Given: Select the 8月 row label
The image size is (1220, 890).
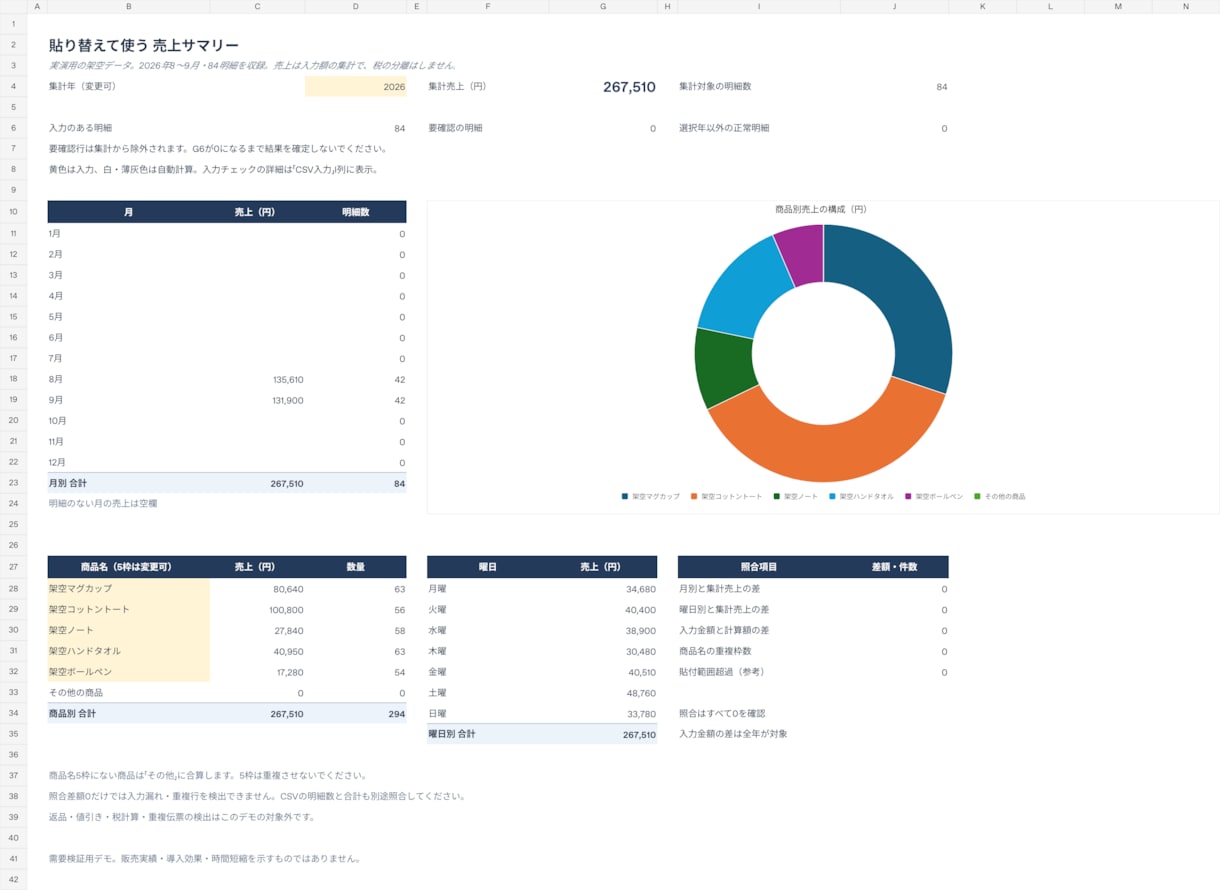Looking at the screenshot, I should [x=56, y=379].
